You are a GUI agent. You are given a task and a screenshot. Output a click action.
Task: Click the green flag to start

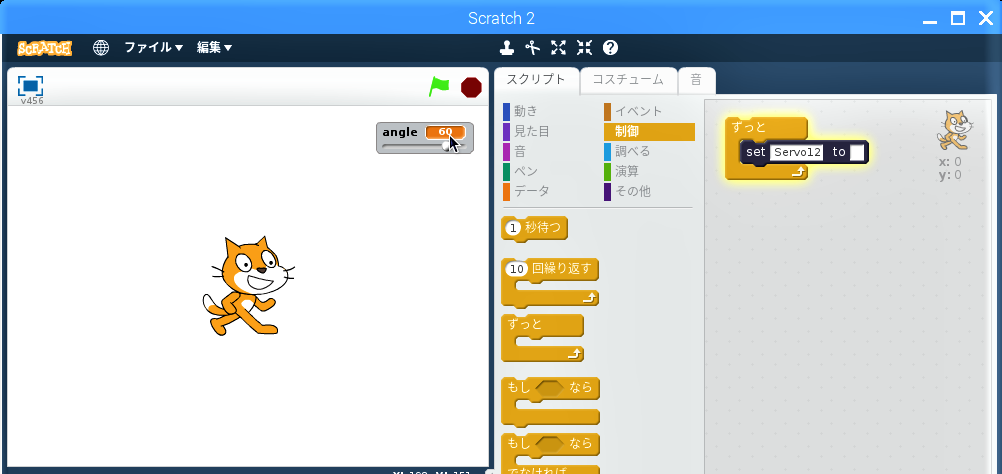coord(439,86)
